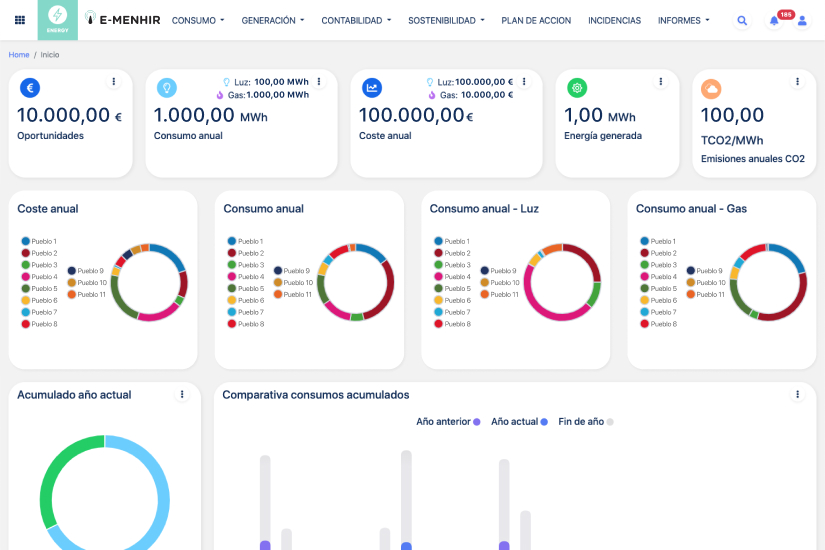Image resolution: width=825 pixels, height=550 pixels.
Task: Click the E-MENHIR brand logo
Action: (x=123, y=20)
